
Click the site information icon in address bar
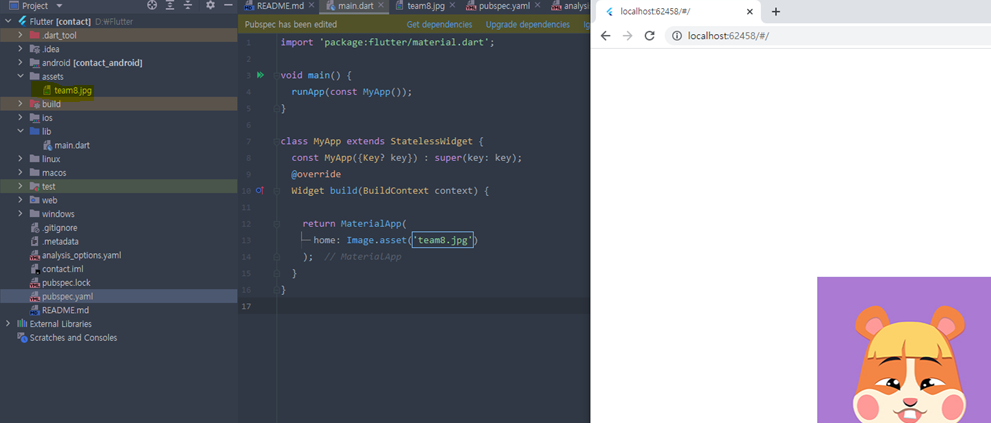click(x=677, y=36)
